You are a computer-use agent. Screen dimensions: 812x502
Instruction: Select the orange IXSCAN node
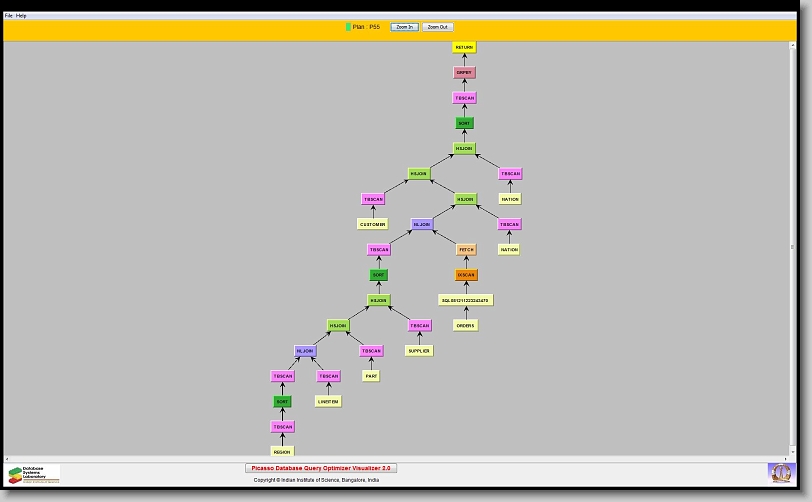click(466, 275)
